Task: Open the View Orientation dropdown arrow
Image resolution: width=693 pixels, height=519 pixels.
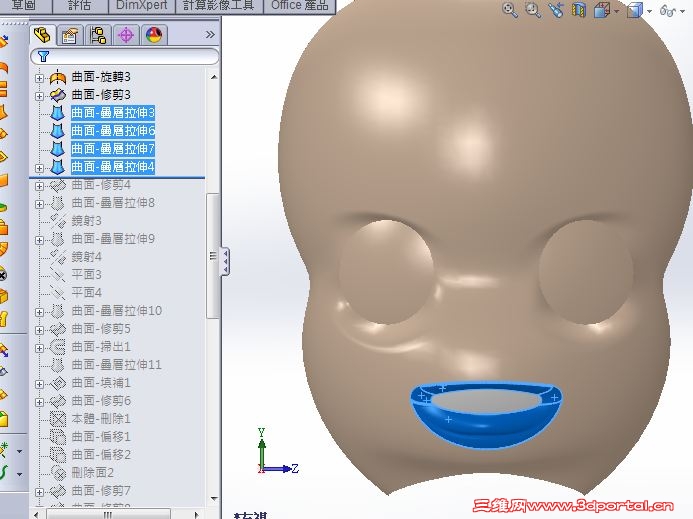Action: [617, 11]
